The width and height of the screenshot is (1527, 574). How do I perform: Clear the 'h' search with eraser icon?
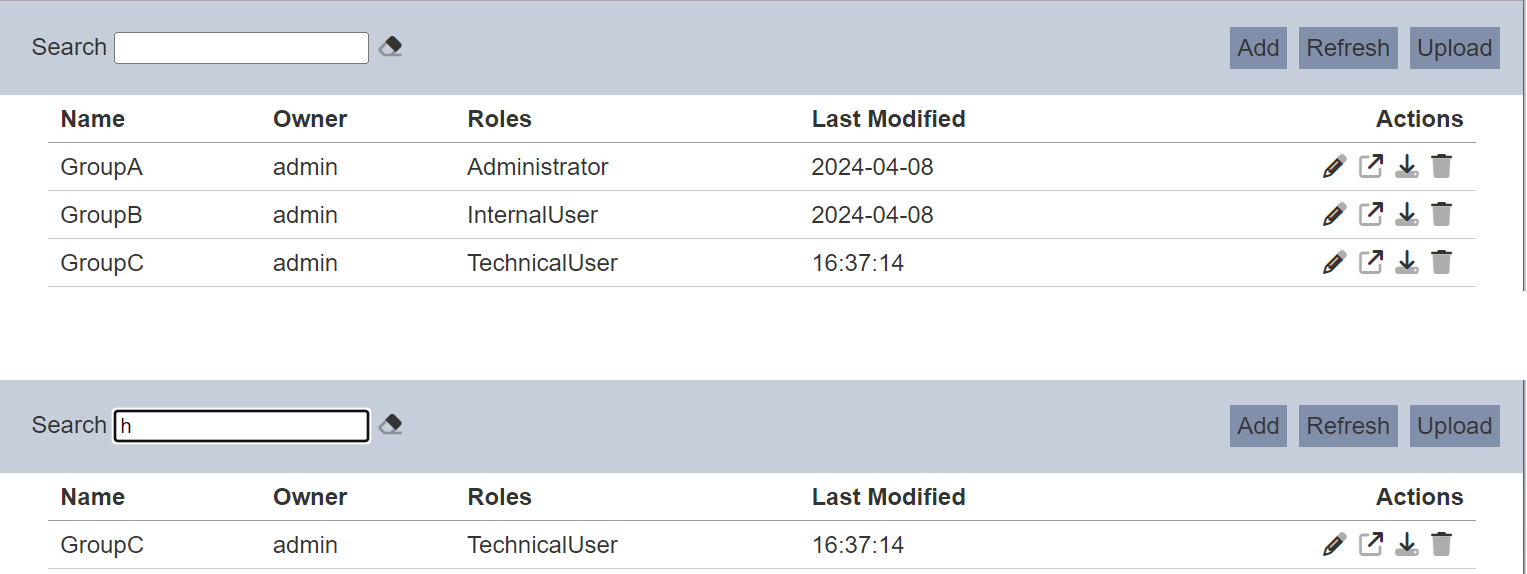click(391, 424)
